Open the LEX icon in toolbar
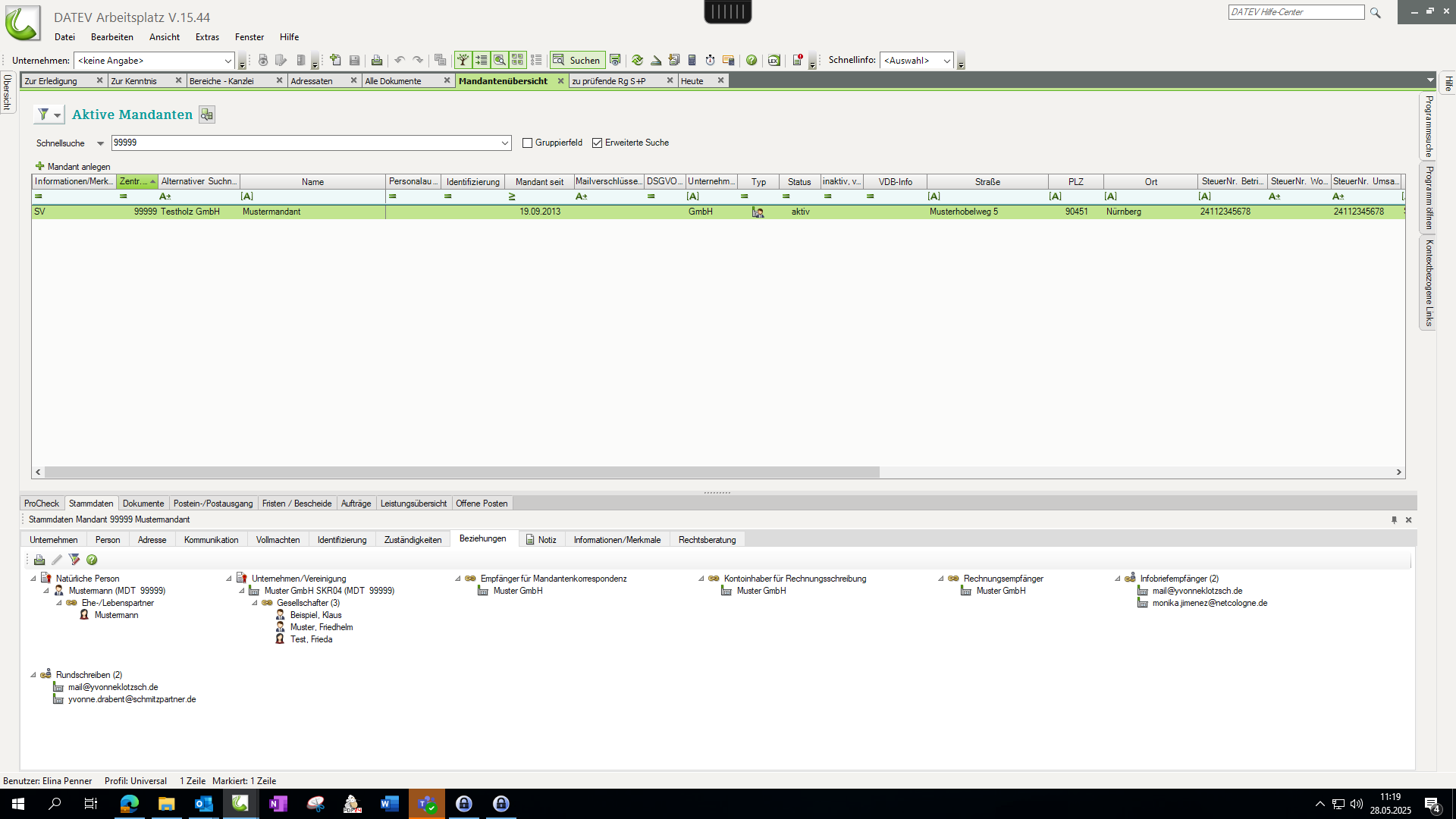Screen dimensions: 1456x819 tap(773, 61)
